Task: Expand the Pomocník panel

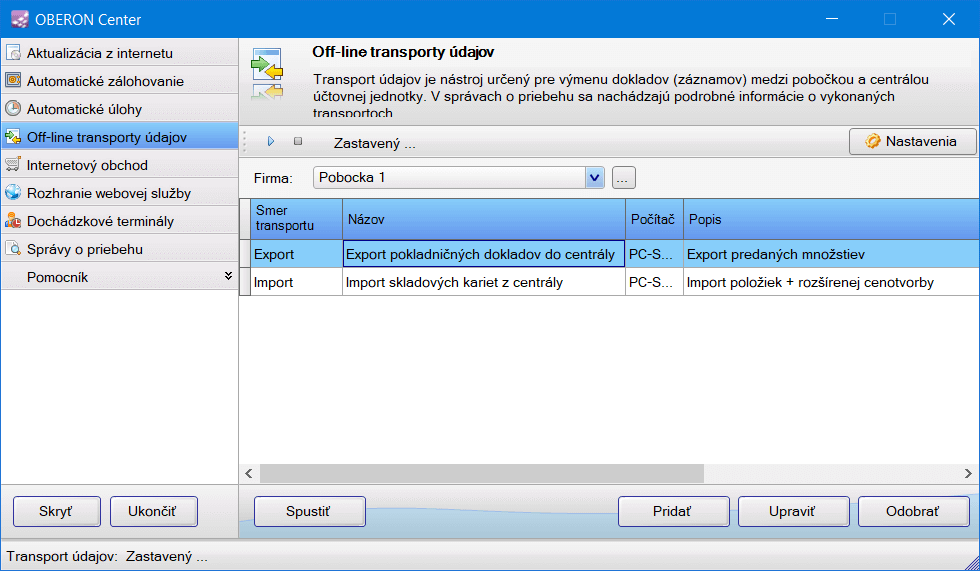Action: point(228,277)
